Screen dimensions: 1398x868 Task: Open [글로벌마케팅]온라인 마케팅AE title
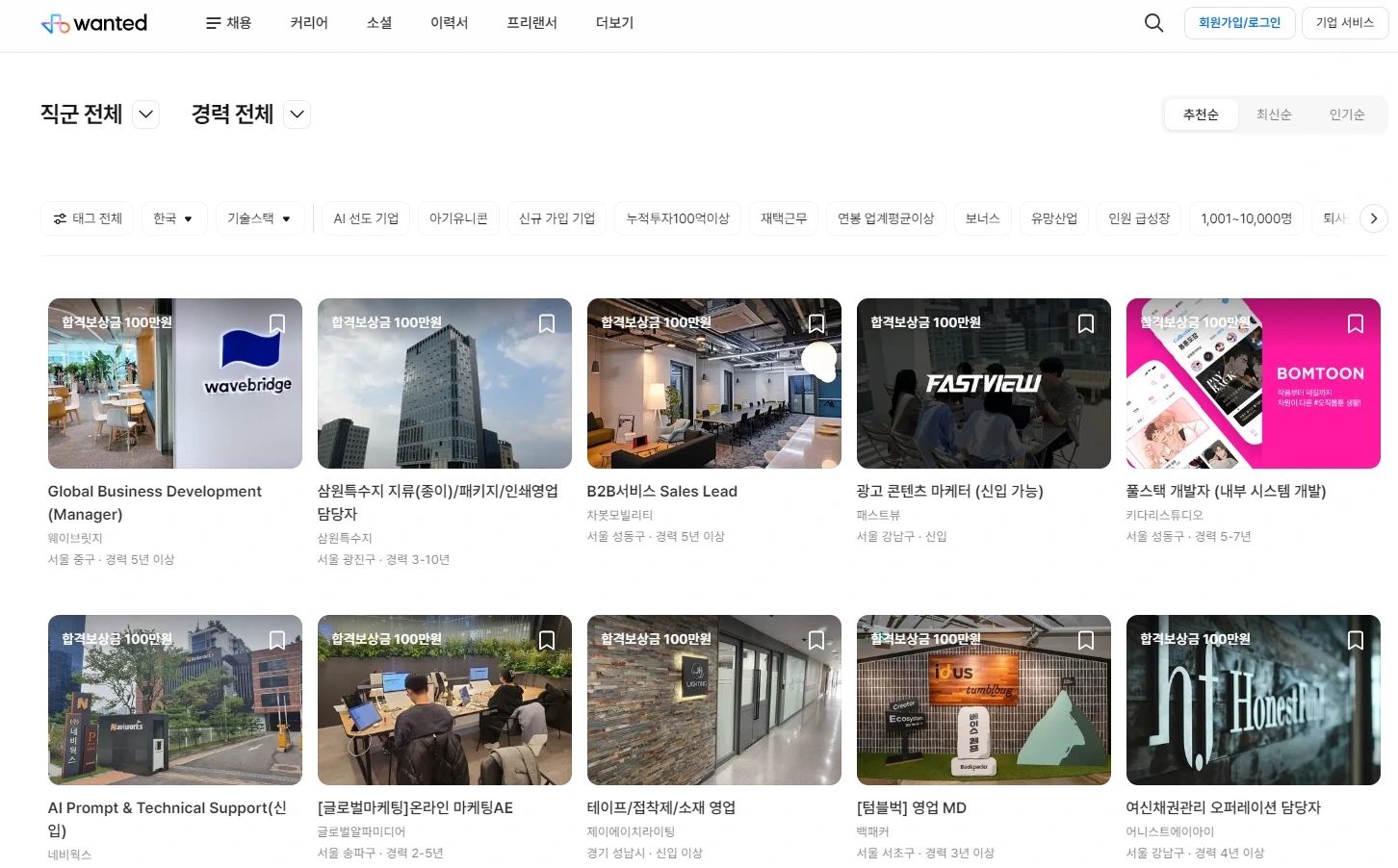coord(415,807)
